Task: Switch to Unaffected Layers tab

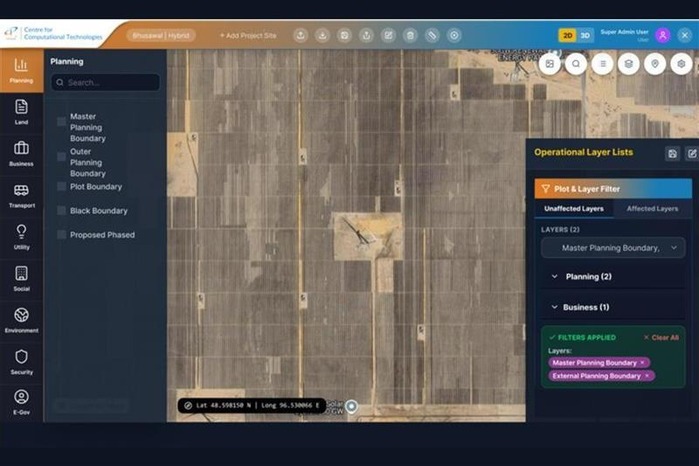Action: [x=574, y=209]
